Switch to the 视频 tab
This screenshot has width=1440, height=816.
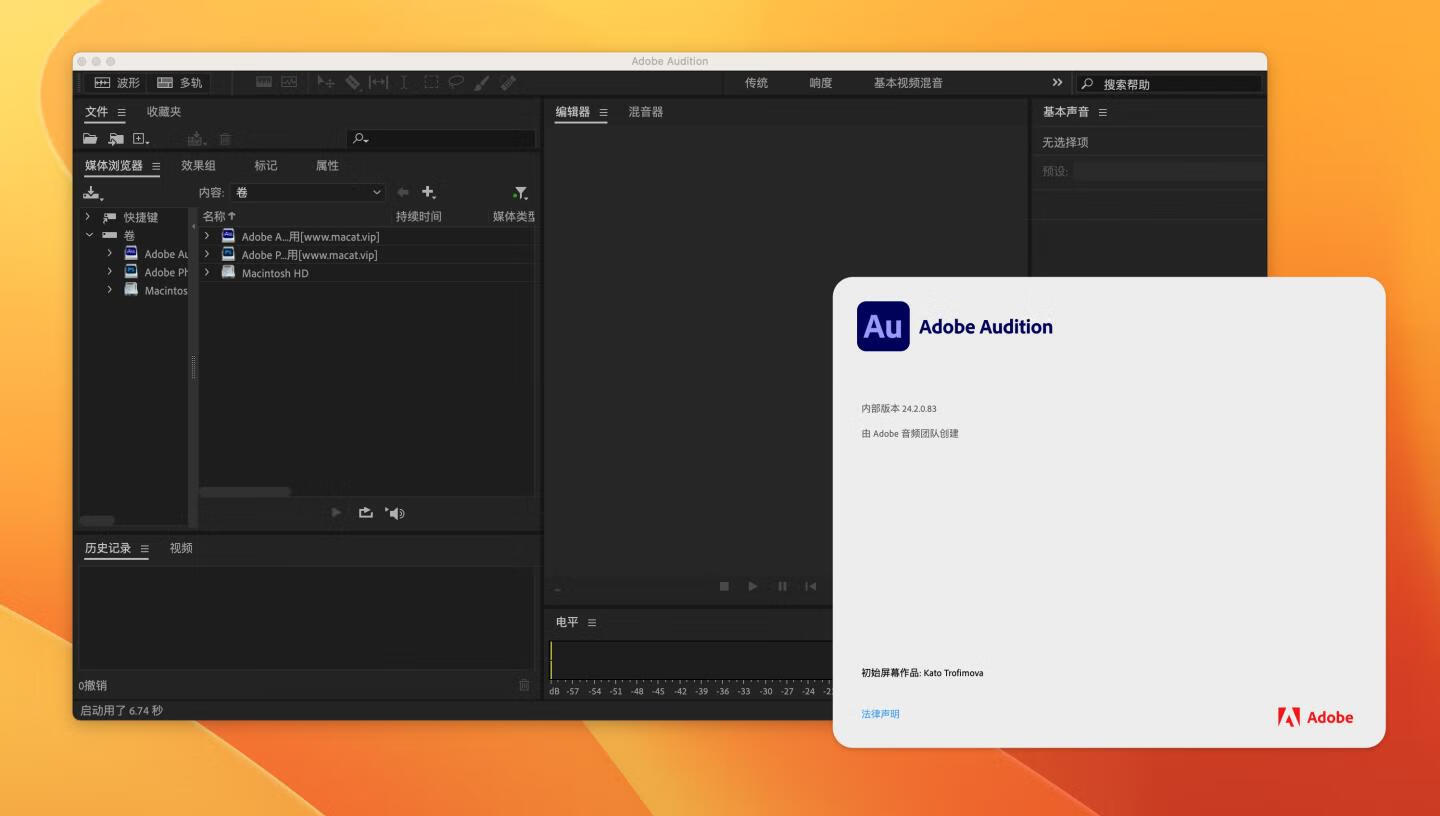pyautogui.click(x=181, y=548)
